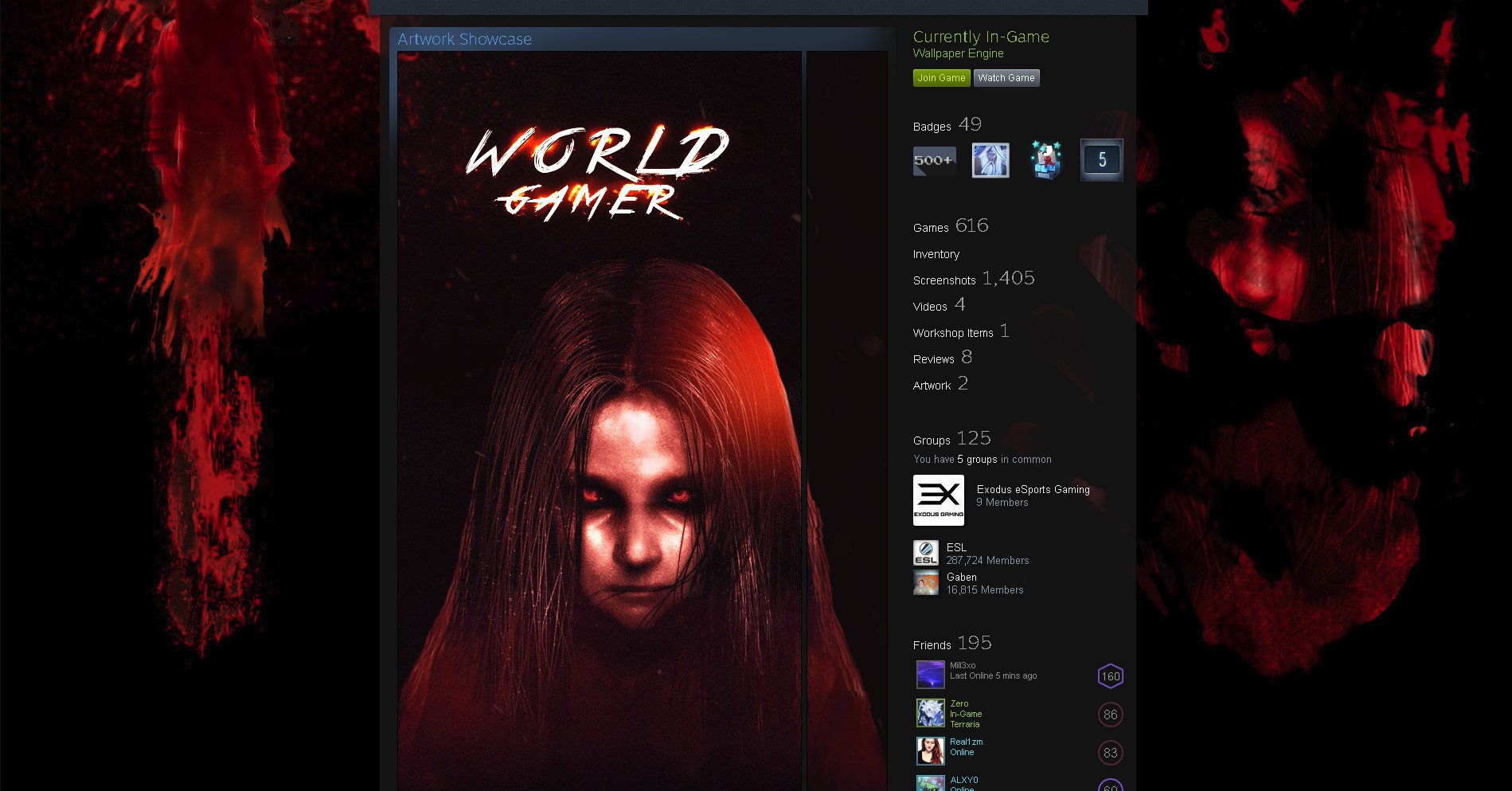Open ALXY0's avatar in friends list
Image resolution: width=1512 pixels, height=791 pixels.
931,783
